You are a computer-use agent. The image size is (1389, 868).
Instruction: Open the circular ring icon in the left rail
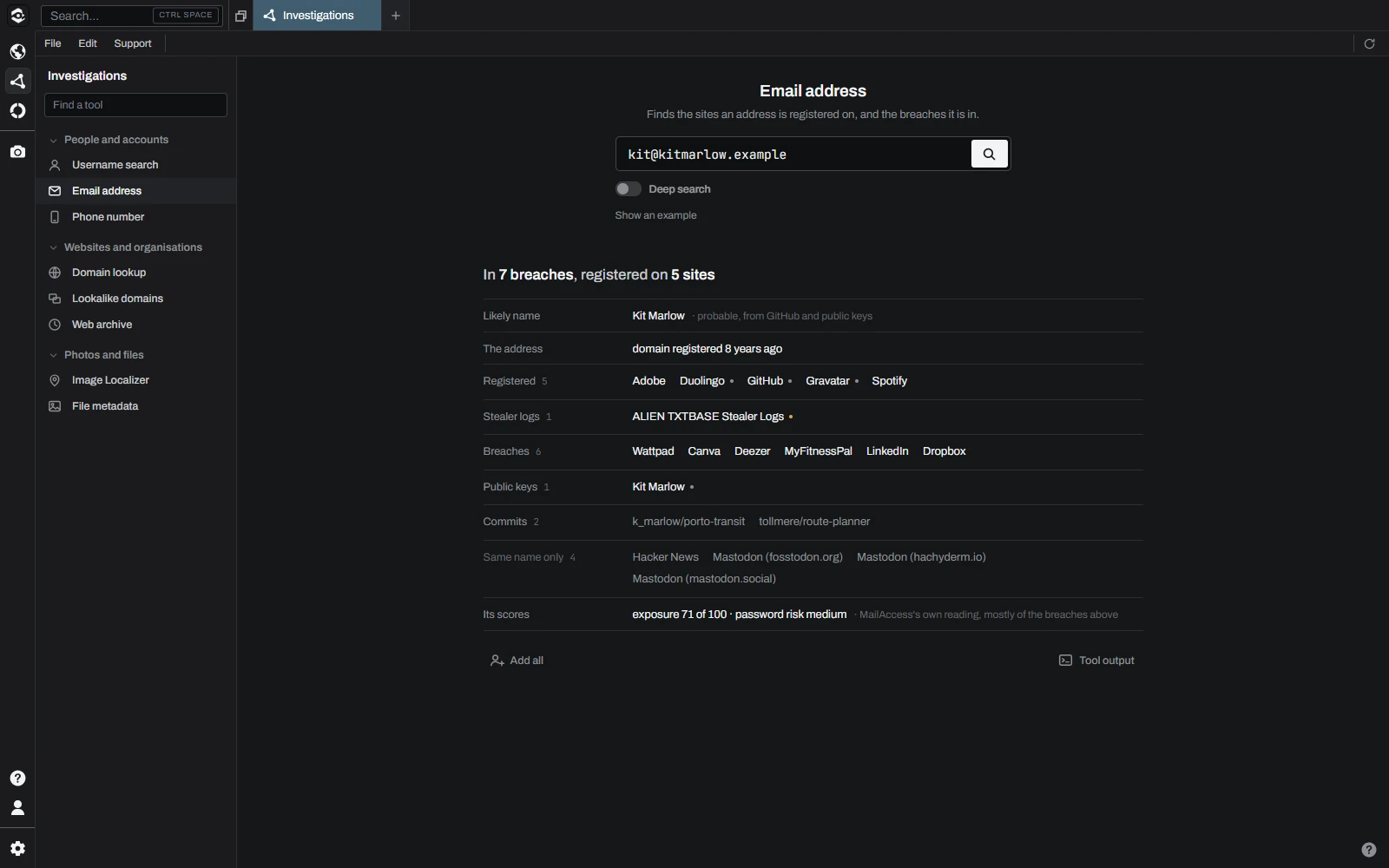coord(17,110)
